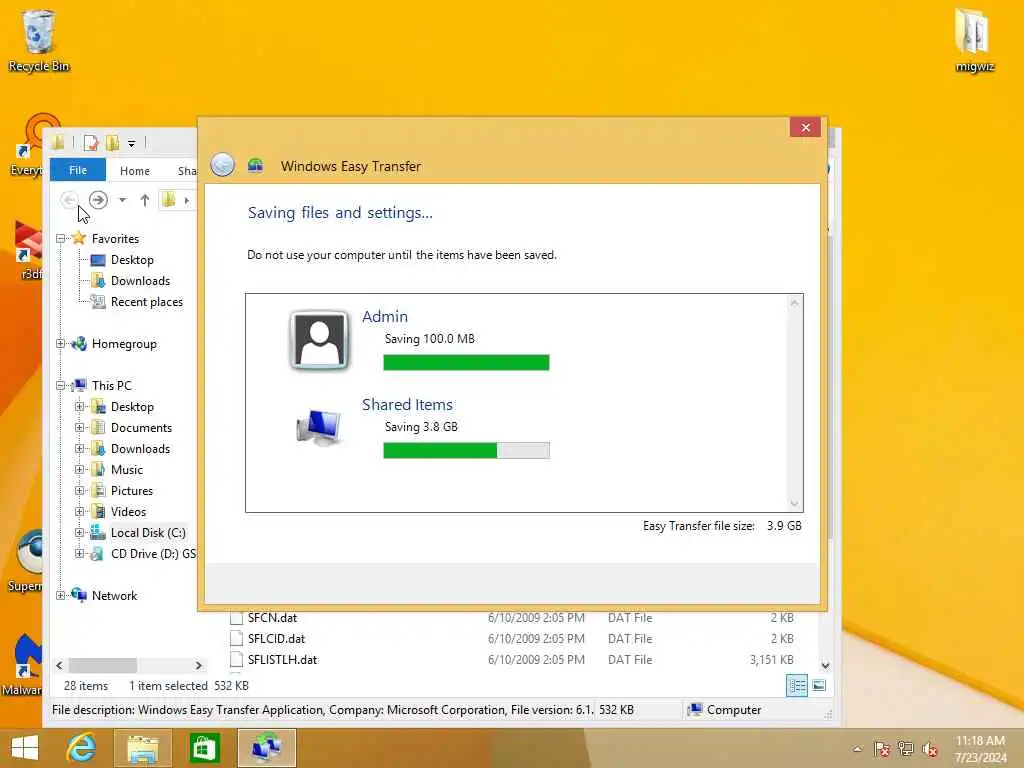This screenshot has width=1024, height=768.
Task: Open the recent locations dropdown arrow
Action: [122, 200]
